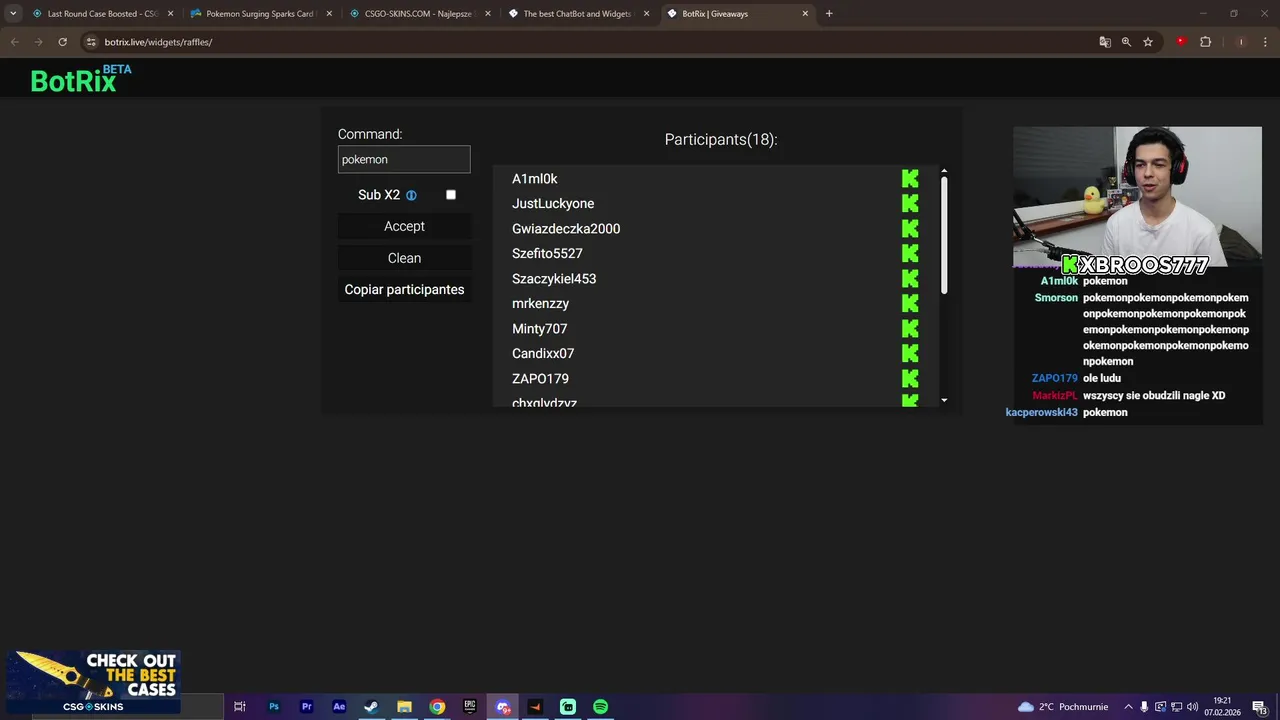Open File Explorer from the taskbar

point(404,707)
